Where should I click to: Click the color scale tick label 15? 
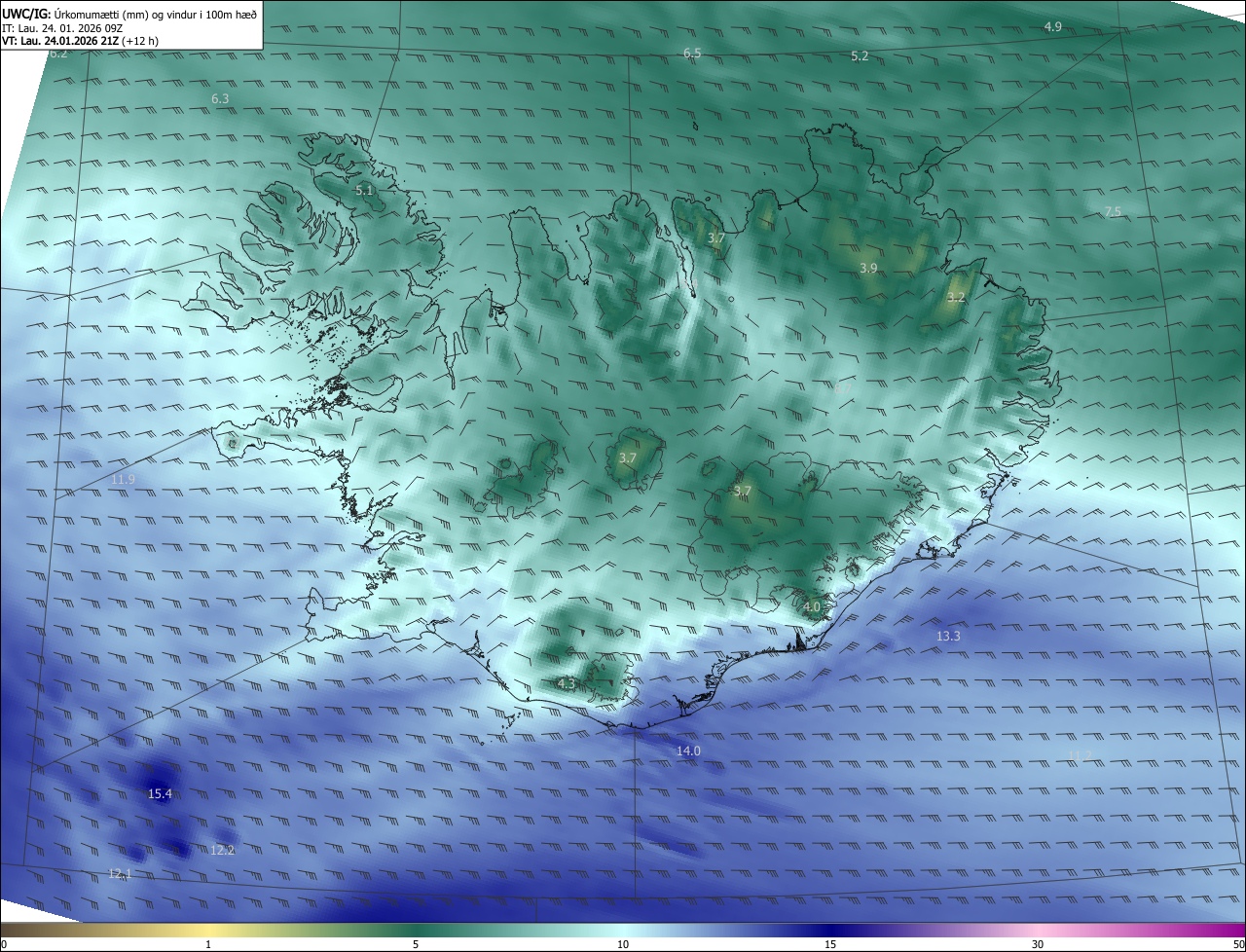pyautogui.click(x=830, y=945)
